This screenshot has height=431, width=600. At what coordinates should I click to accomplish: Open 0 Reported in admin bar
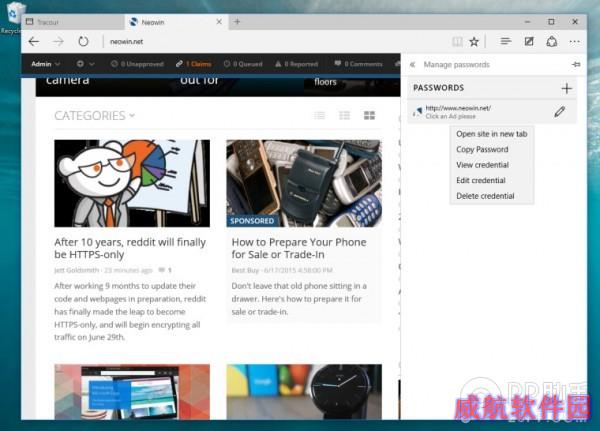click(297, 64)
